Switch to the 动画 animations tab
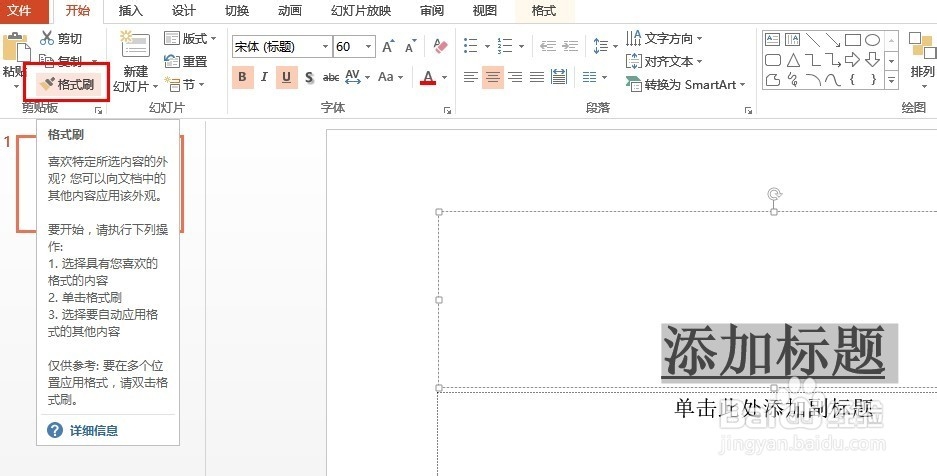The height and width of the screenshot is (476, 937). click(x=290, y=11)
